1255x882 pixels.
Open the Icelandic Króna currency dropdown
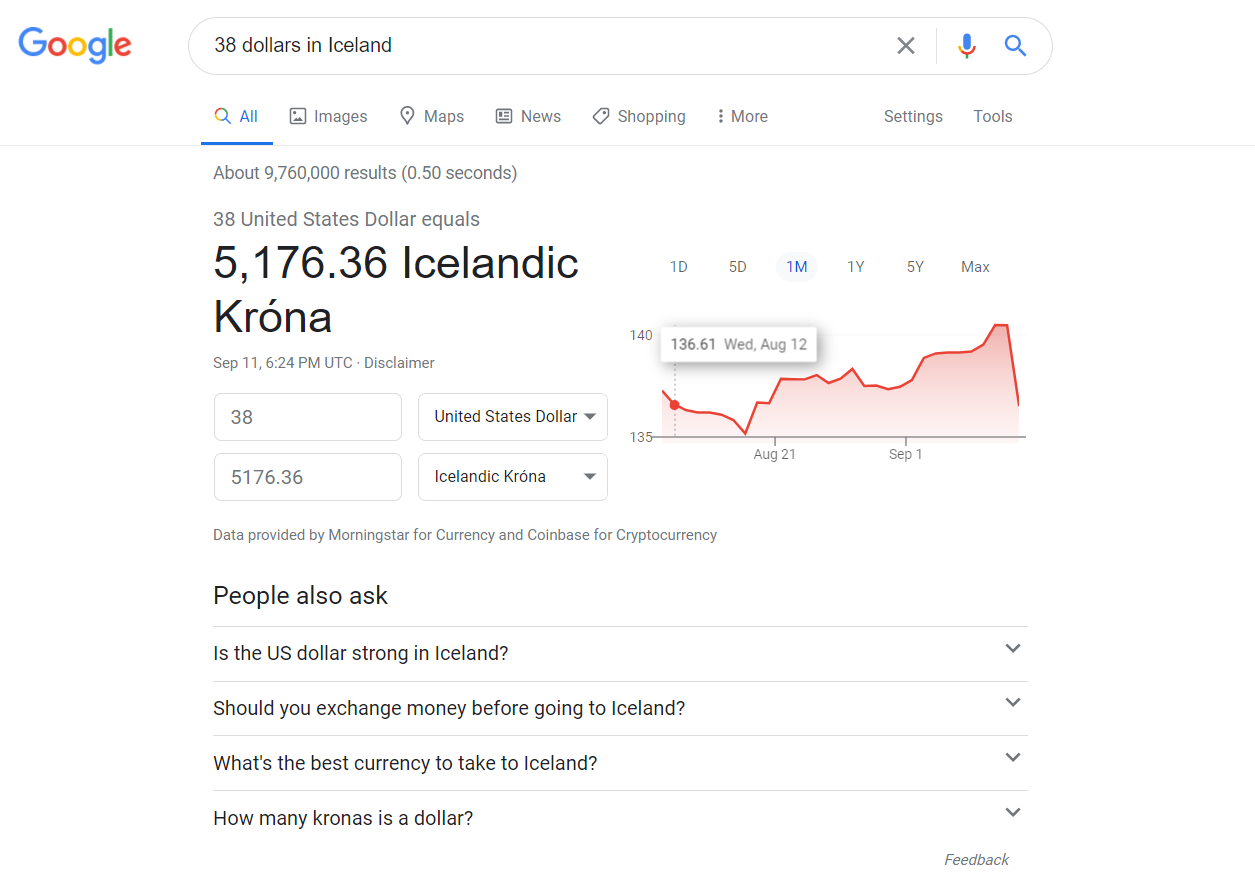[x=513, y=477]
